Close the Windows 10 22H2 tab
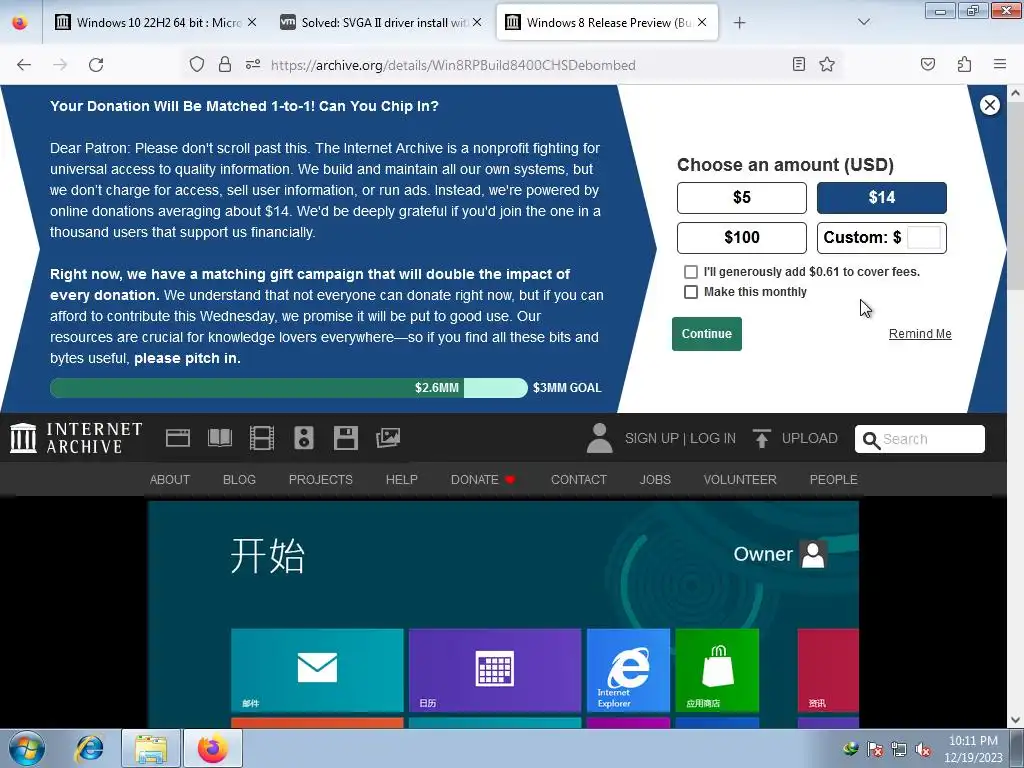The height and width of the screenshot is (768, 1024). pyautogui.click(x=252, y=22)
